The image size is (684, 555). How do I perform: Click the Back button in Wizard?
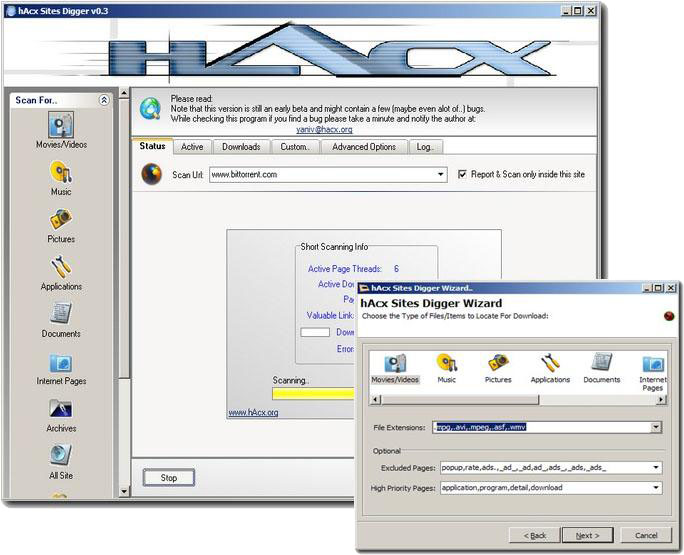535,535
